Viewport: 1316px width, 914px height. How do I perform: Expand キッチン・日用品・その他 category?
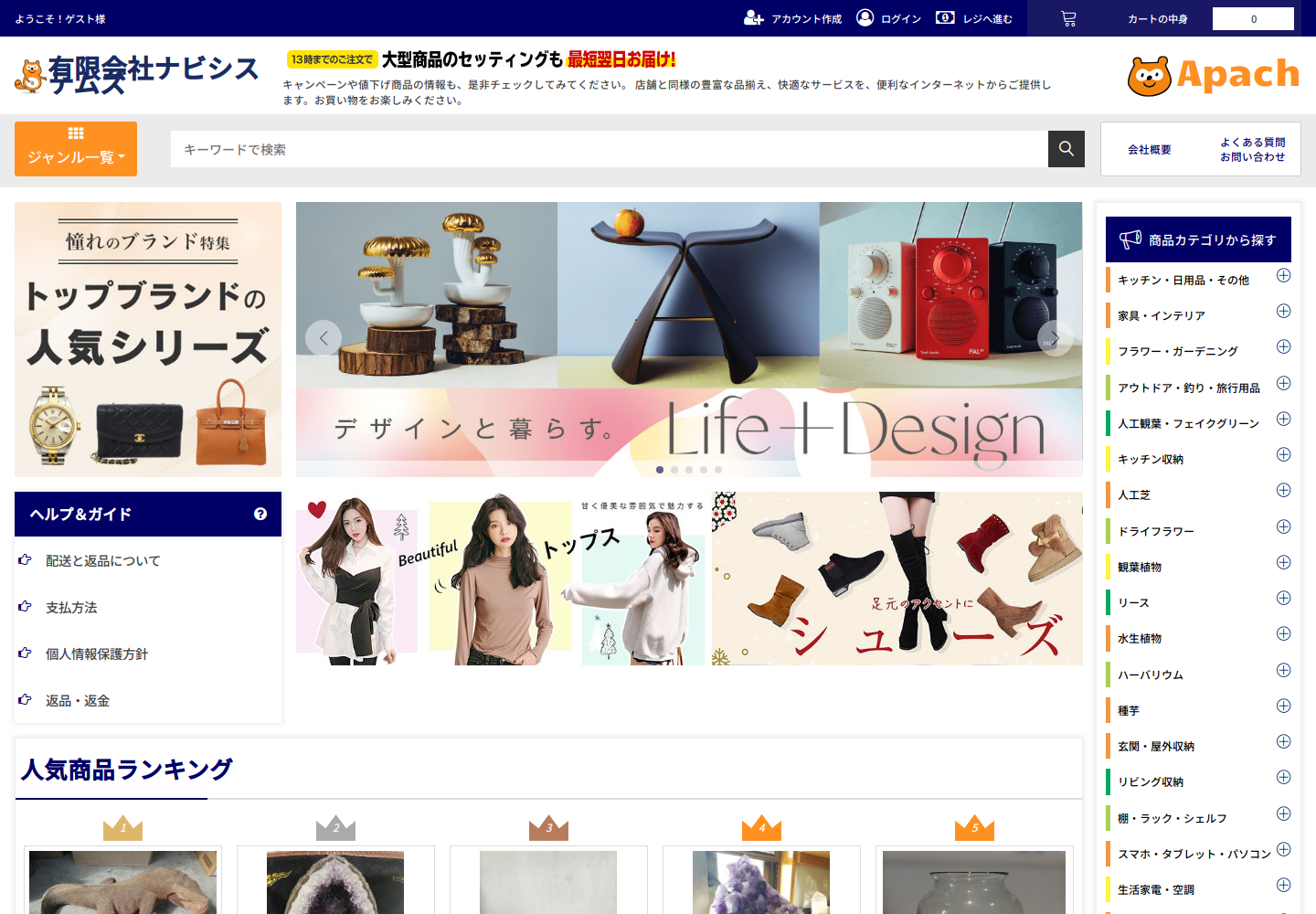click(x=1283, y=275)
